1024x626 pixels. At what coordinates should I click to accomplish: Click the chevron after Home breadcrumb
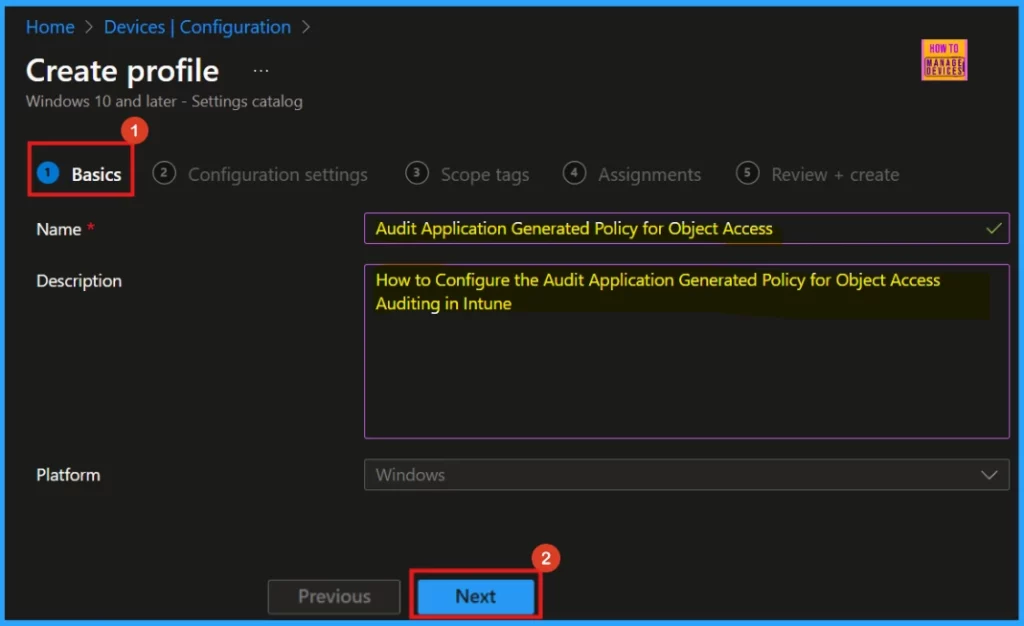(x=89, y=27)
